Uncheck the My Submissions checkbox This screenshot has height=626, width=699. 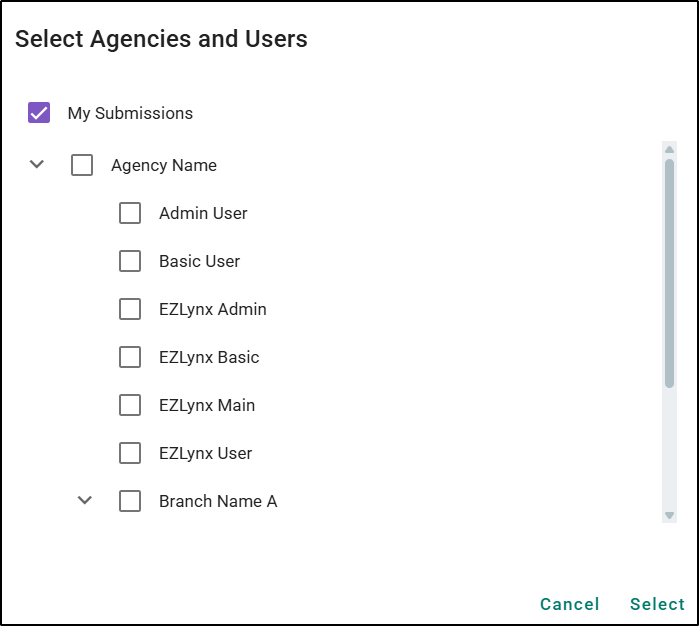click(x=39, y=113)
